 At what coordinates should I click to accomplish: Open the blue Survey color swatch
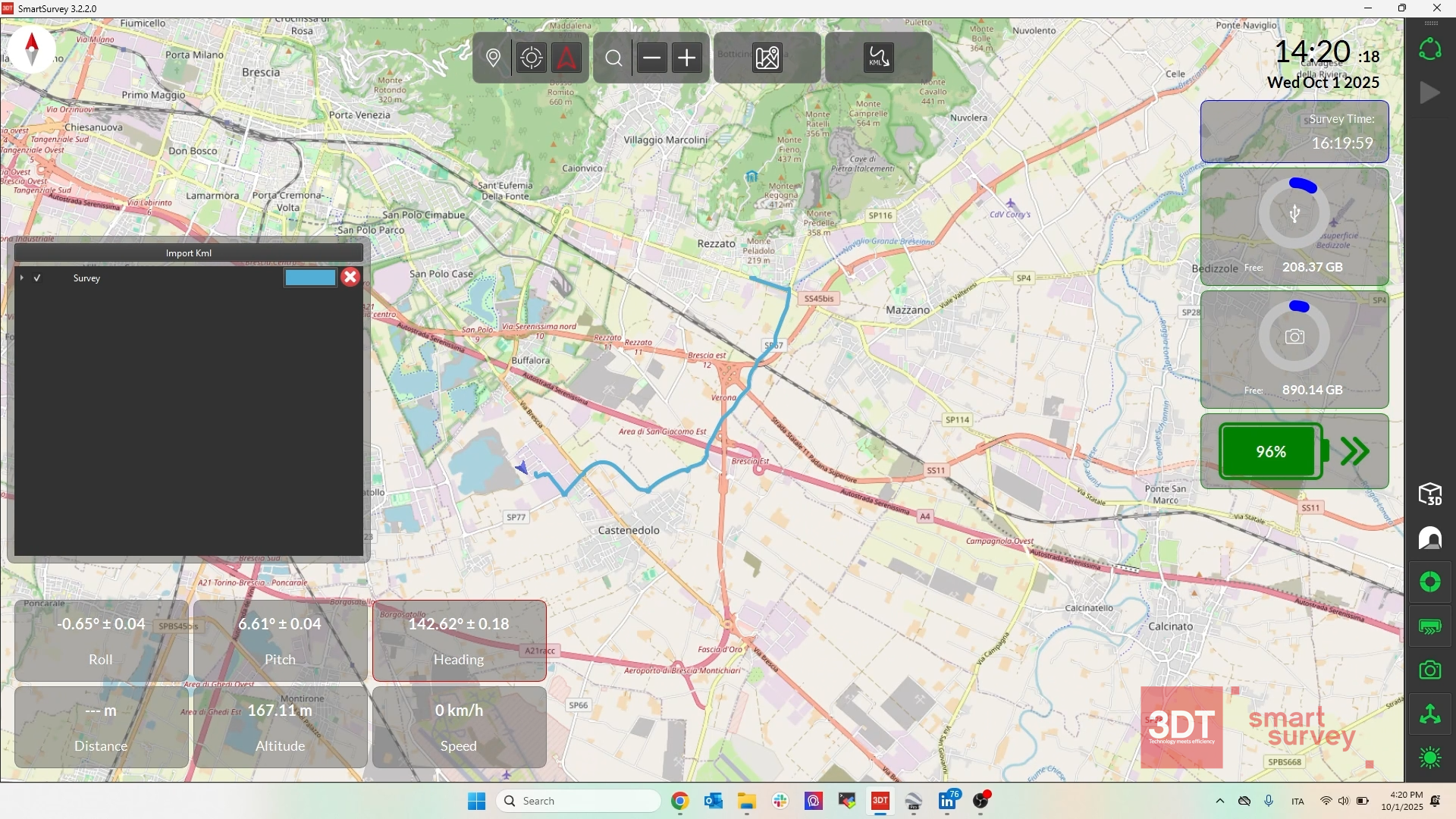(310, 278)
